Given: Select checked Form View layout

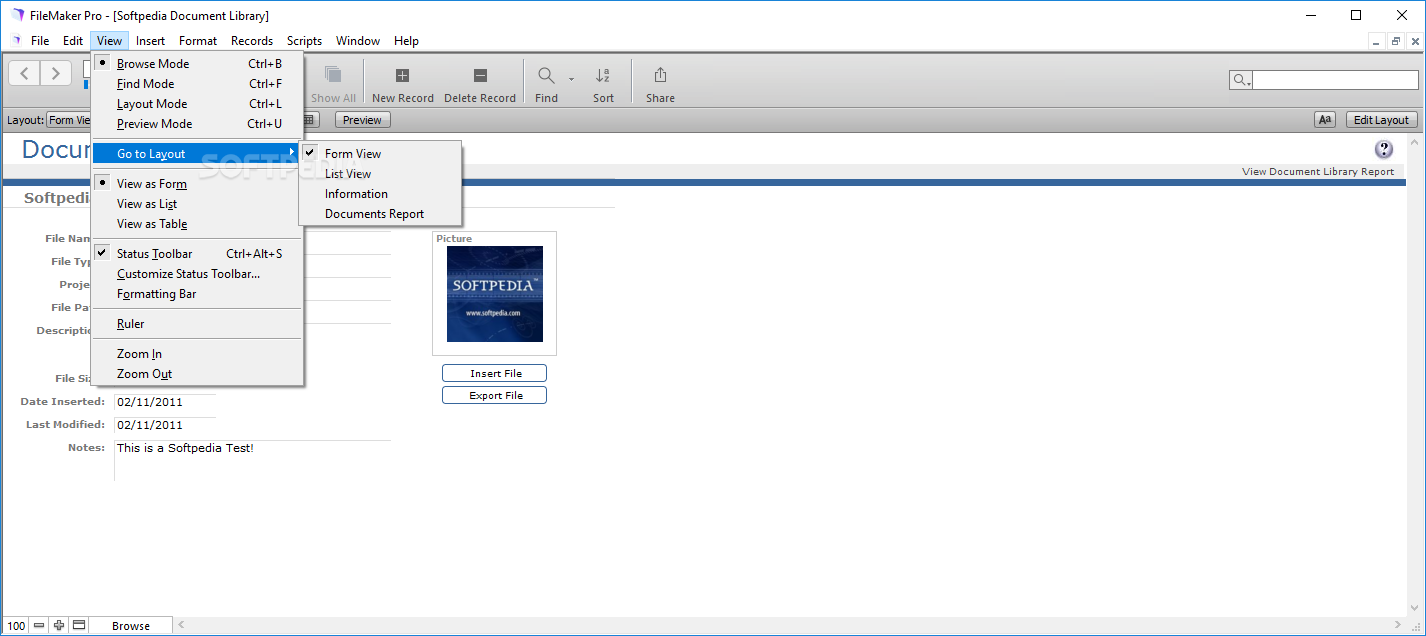Looking at the screenshot, I should [x=380, y=154].
